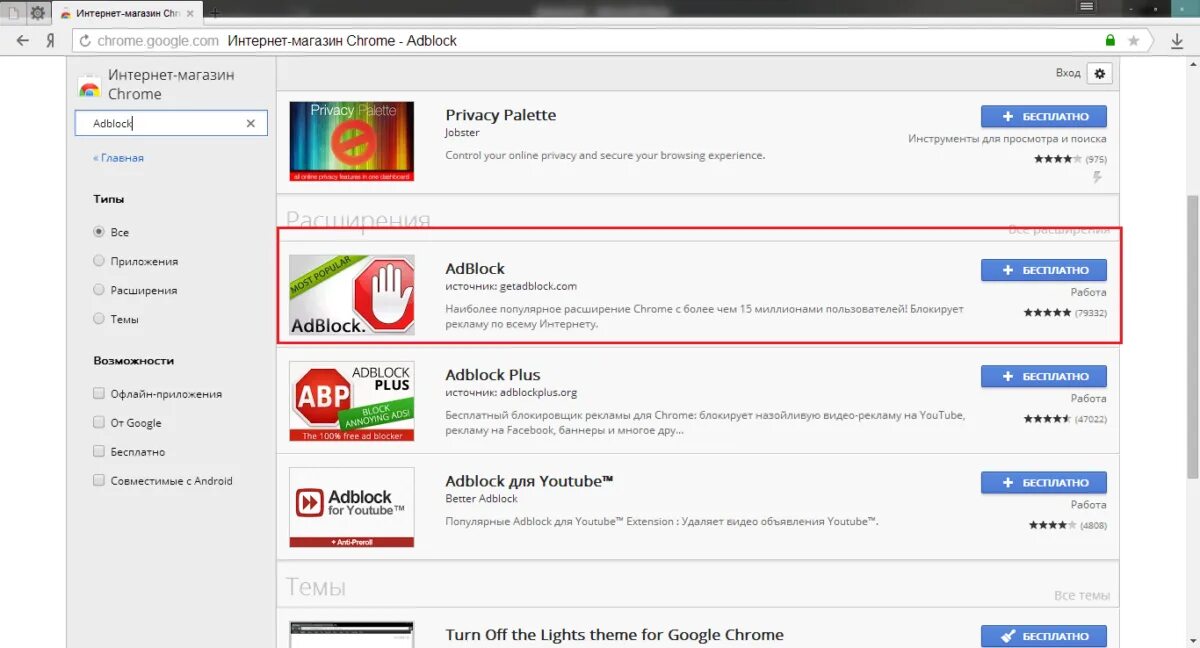Click AdBlock five-star rating
The width and height of the screenshot is (1200, 648).
coord(1047,312)
